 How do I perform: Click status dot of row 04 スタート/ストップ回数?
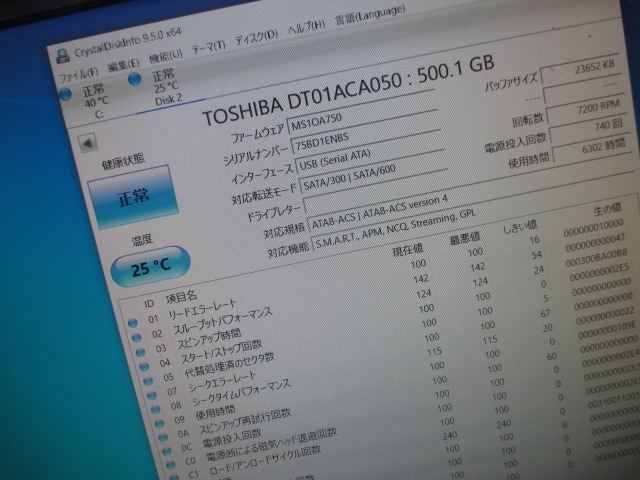tap(144, 367)
